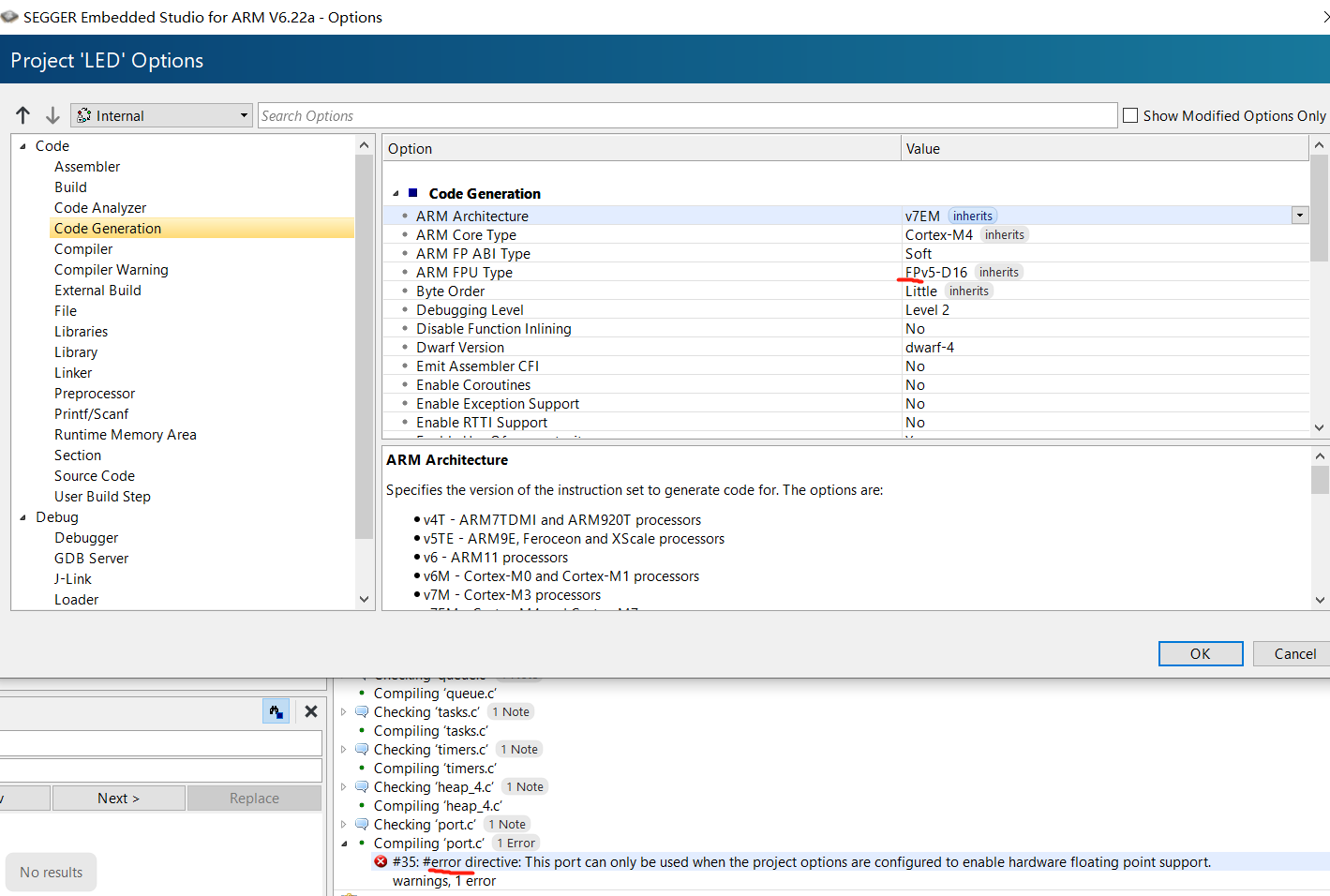Click the down arrow navigation icon
This screenshot has height=896, width=1330.
coord(52,115)
